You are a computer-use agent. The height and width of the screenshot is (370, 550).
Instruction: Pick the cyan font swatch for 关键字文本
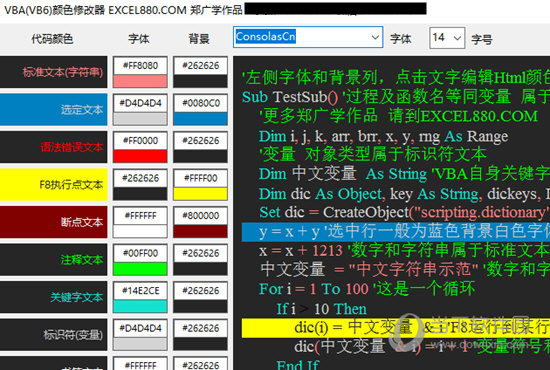(x=140, y=306)
